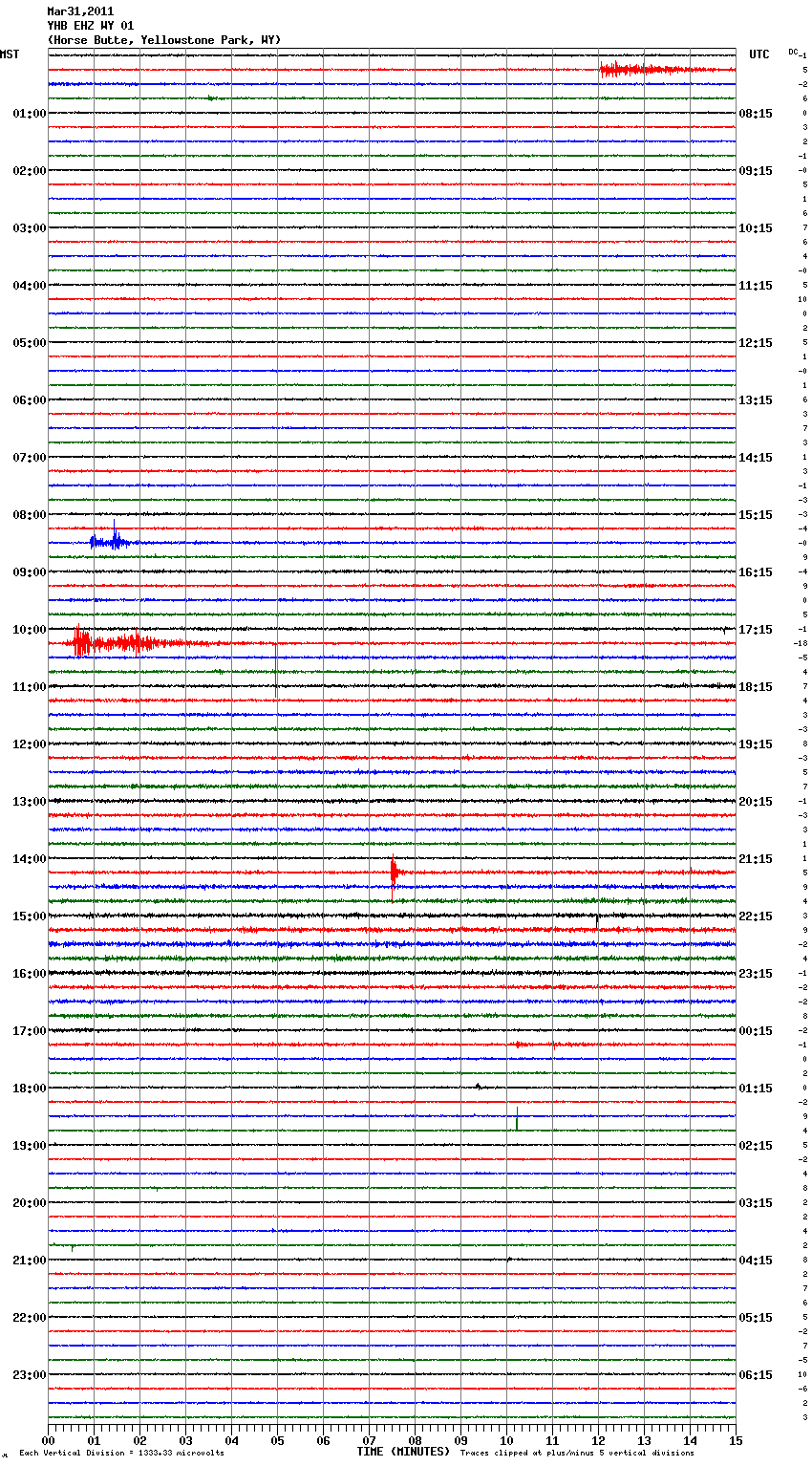Click the 08:15 UTC time label

pos(756,114)
